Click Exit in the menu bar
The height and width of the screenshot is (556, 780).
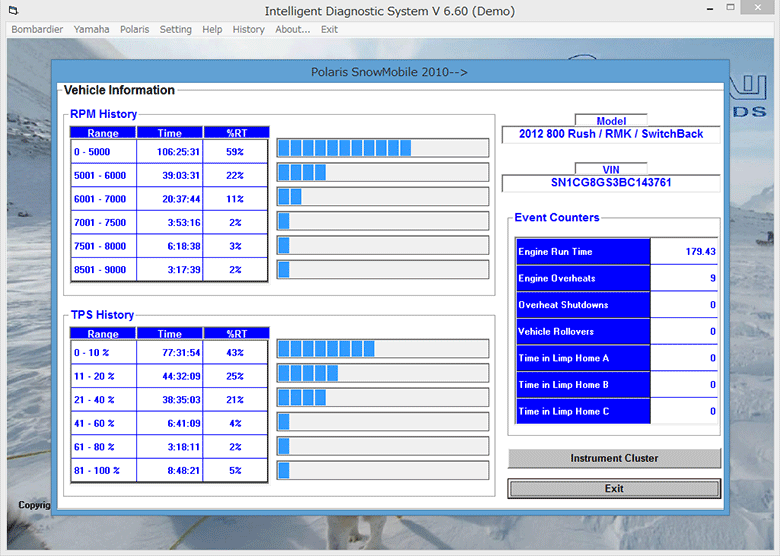coord(329,29)
